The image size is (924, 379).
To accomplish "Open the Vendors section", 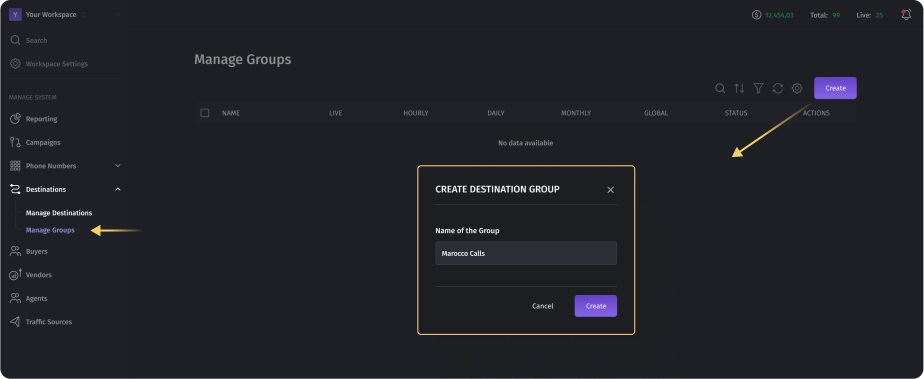I will coord(38,275).
